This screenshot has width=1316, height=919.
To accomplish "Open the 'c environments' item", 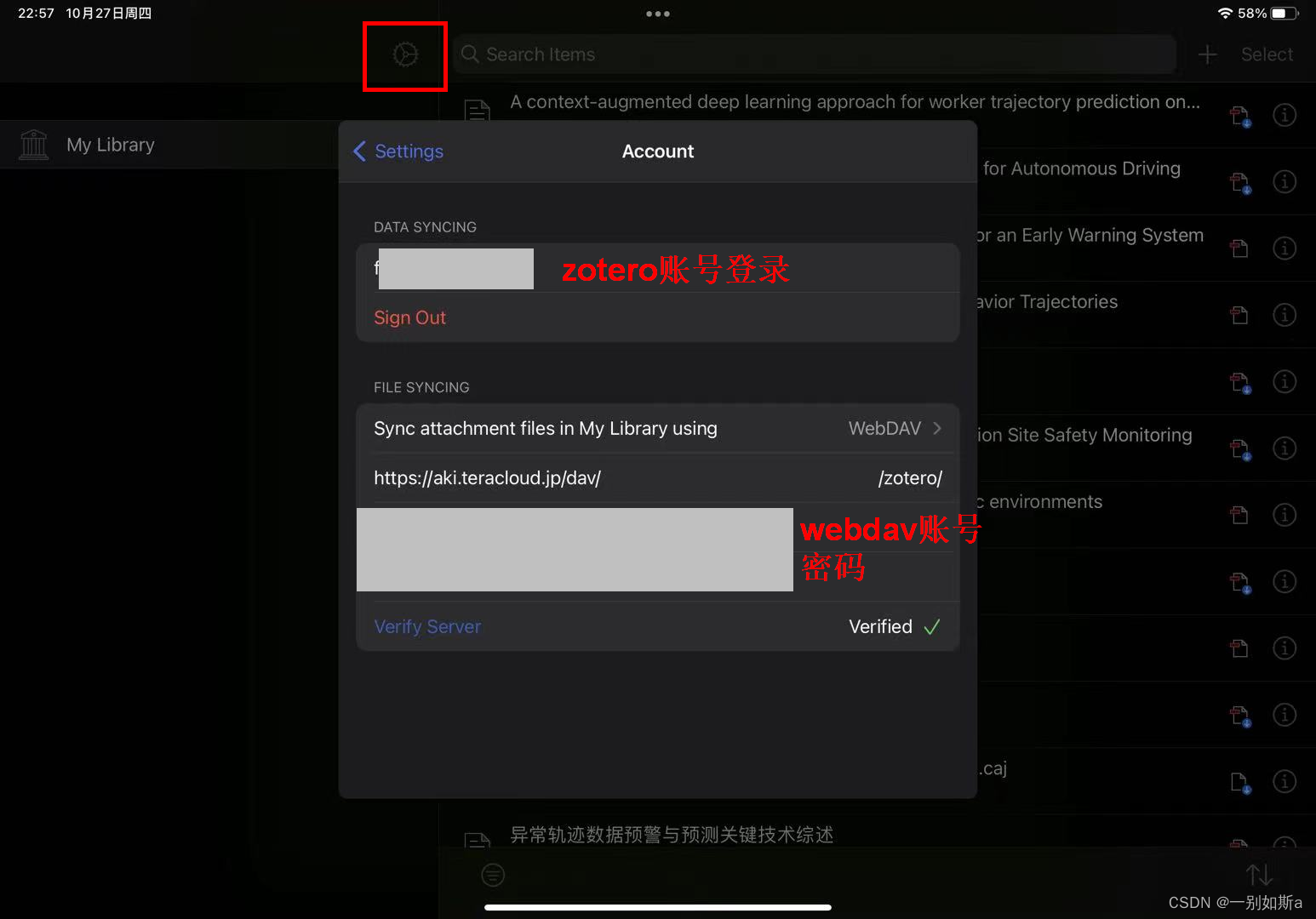I will tap(1040, 502).
